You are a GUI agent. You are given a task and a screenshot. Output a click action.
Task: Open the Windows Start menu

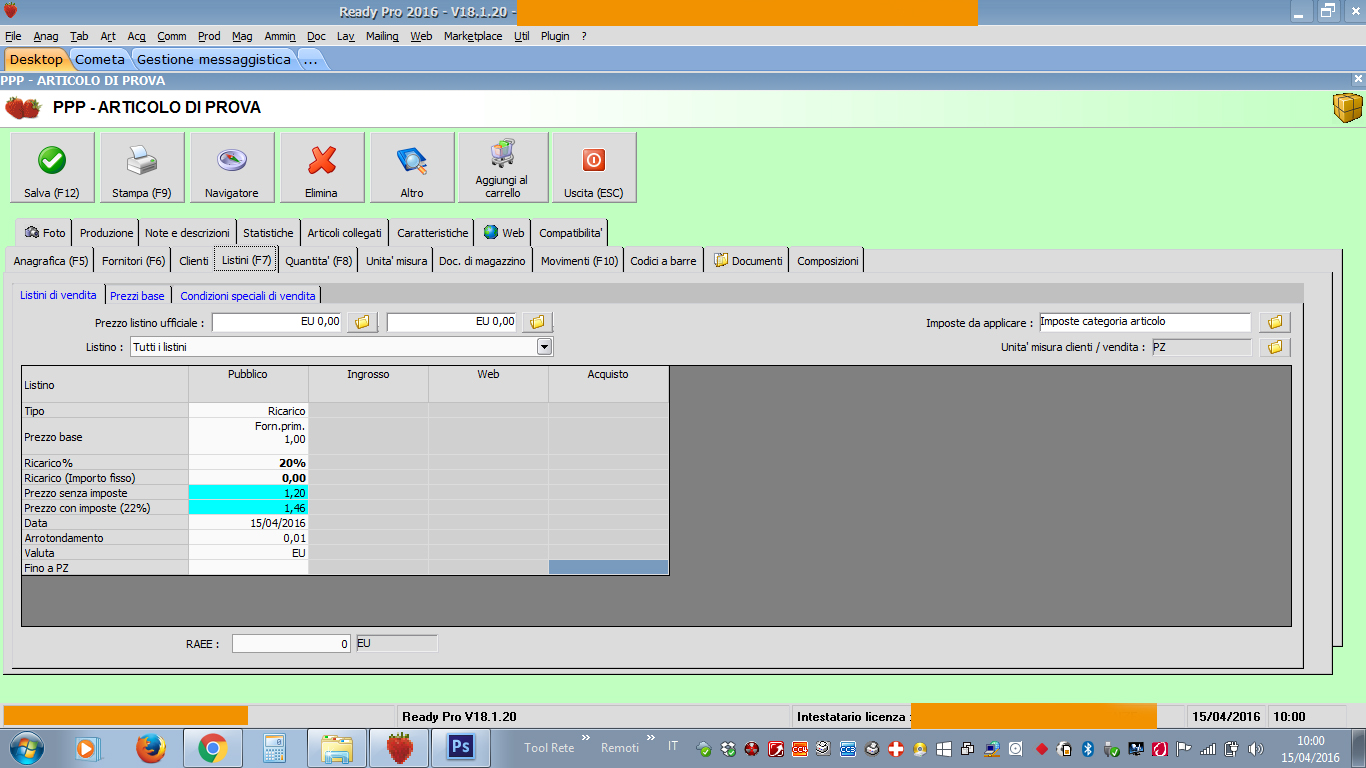[x=27, y=747]
